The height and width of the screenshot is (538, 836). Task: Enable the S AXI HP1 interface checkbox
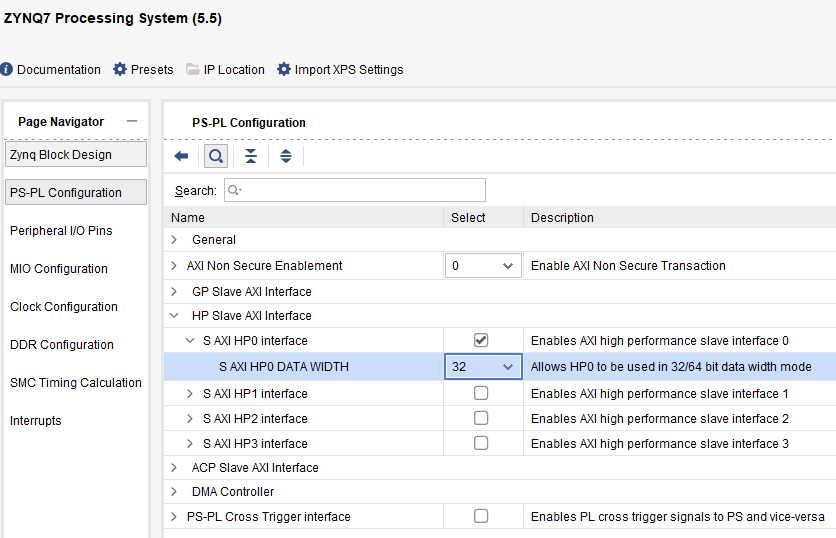tap(481, 393)
